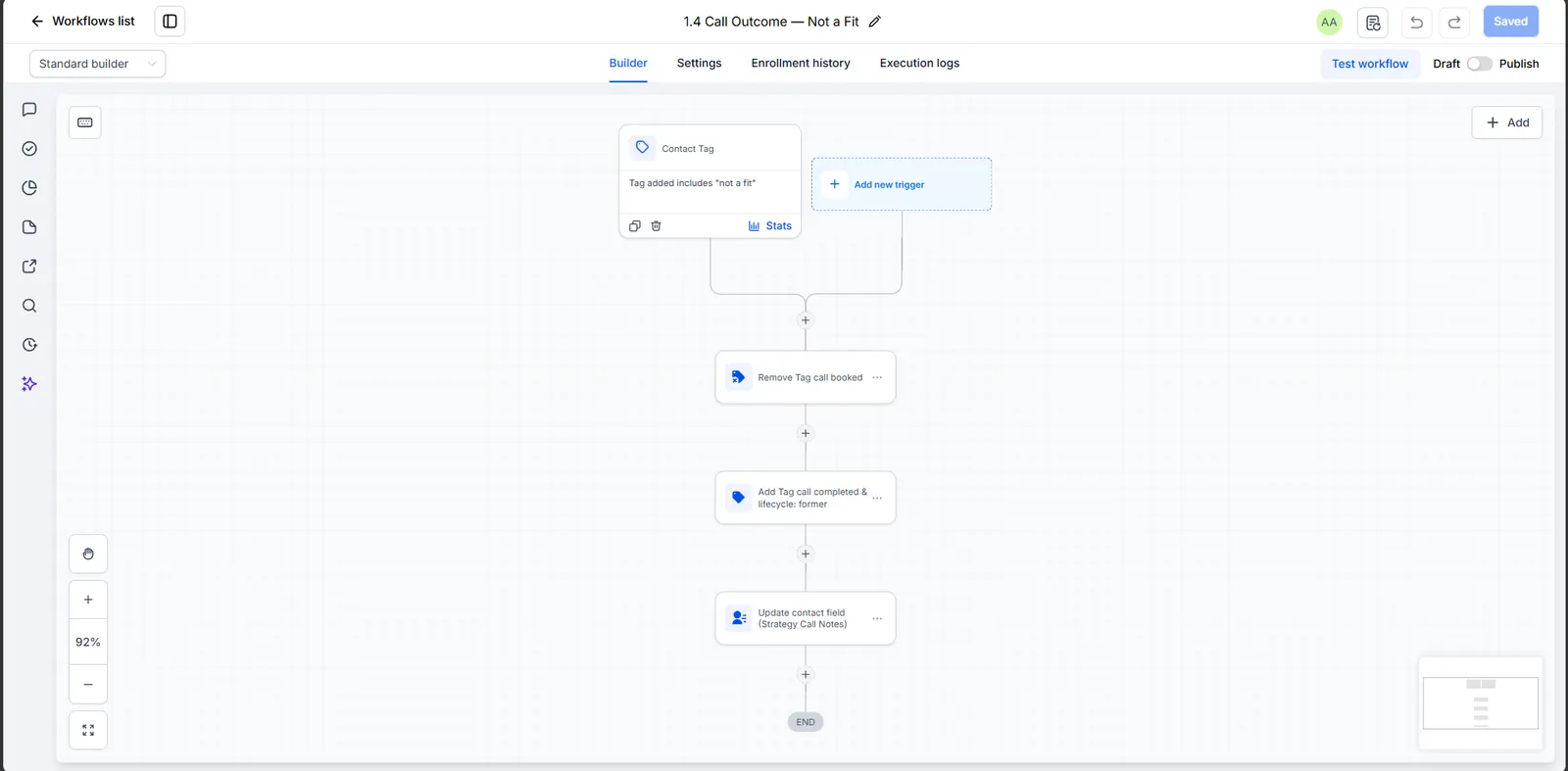
Task: Click the 92% zoom level
Action: 88,643
